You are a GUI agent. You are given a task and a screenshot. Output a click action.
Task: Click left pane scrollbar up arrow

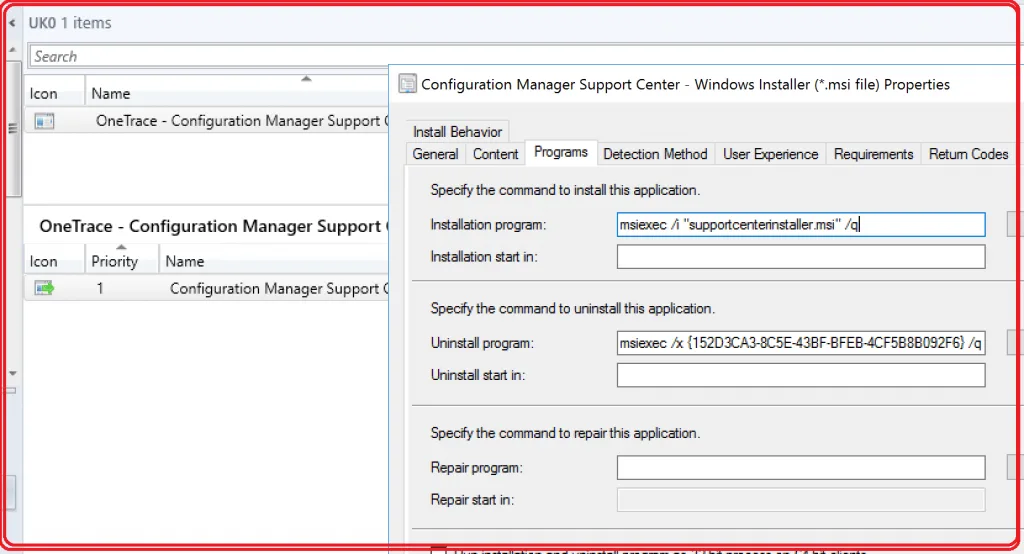[x=12, y=50]
